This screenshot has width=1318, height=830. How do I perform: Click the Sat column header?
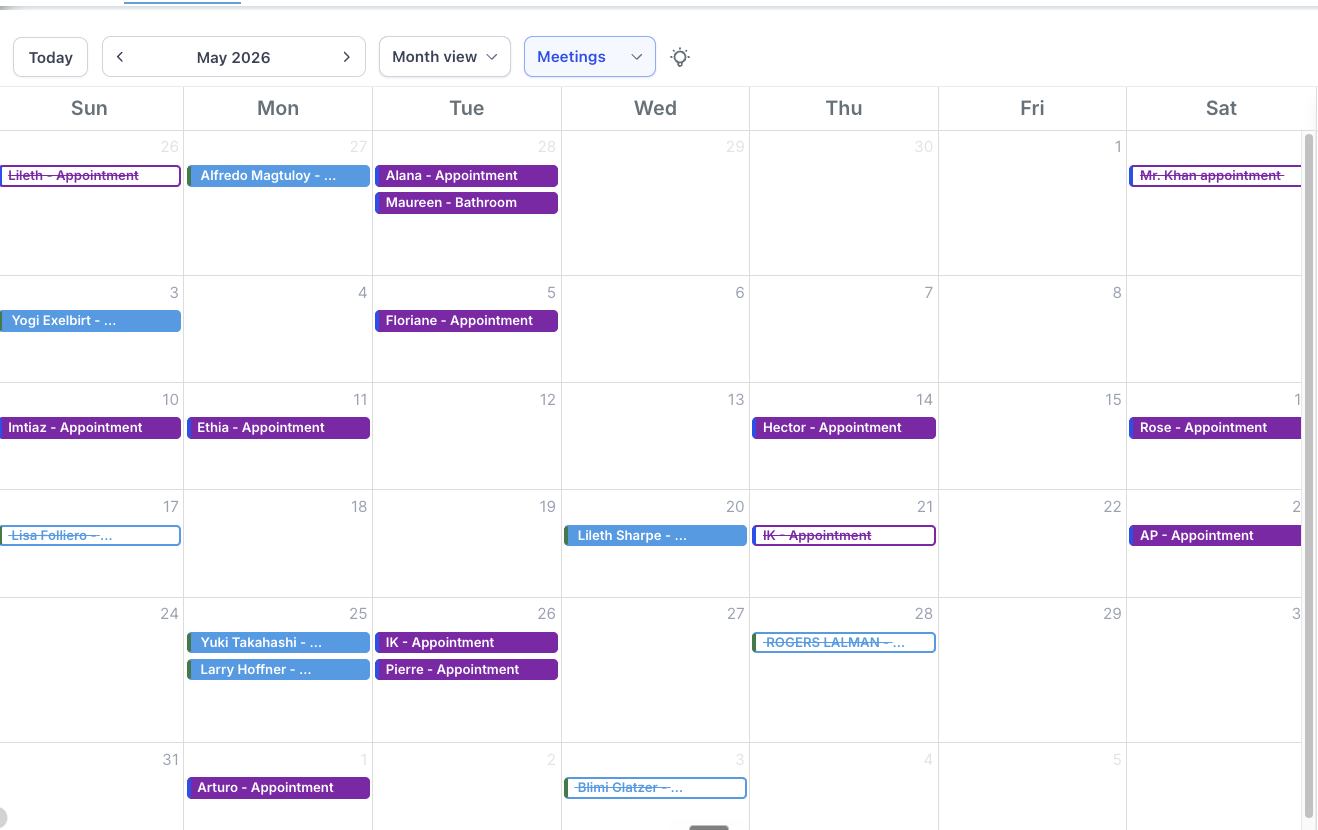[x=1221, y=108]
